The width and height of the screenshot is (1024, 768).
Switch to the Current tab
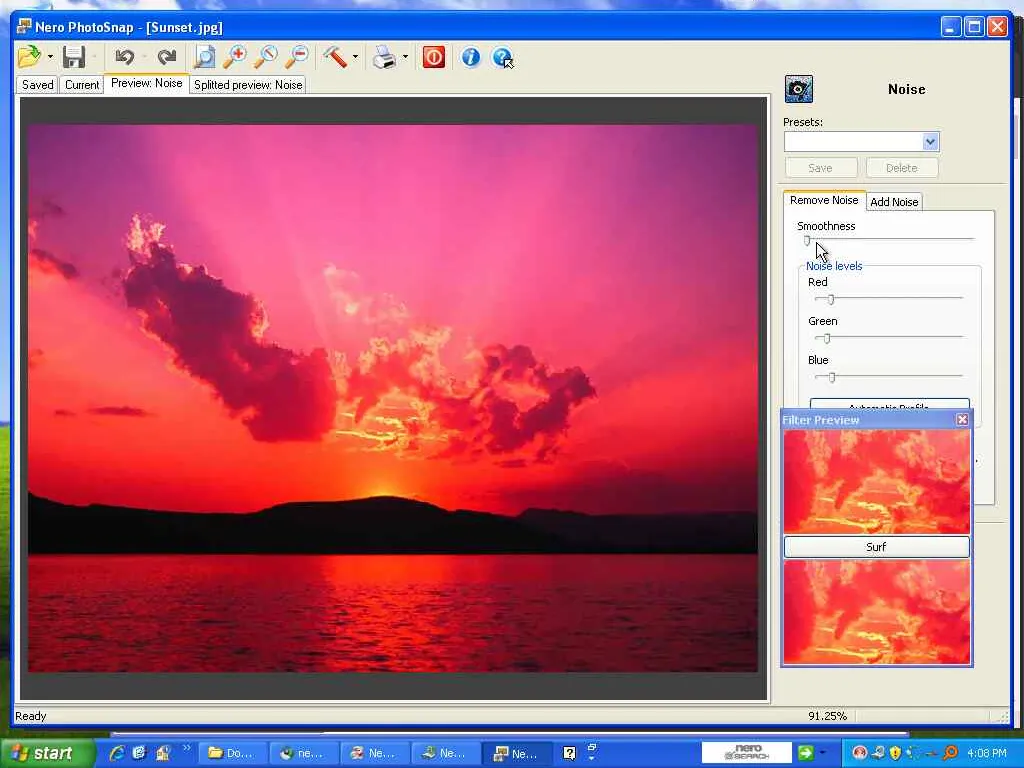pyautogui.click(x=82, y=85)
